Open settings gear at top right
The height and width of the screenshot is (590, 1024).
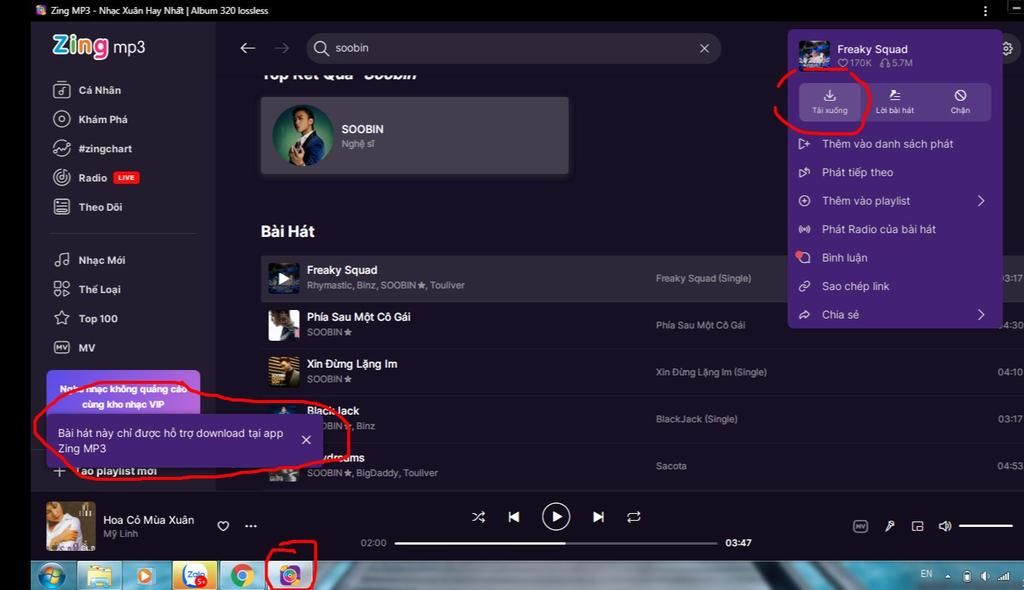pos(1006,48)
